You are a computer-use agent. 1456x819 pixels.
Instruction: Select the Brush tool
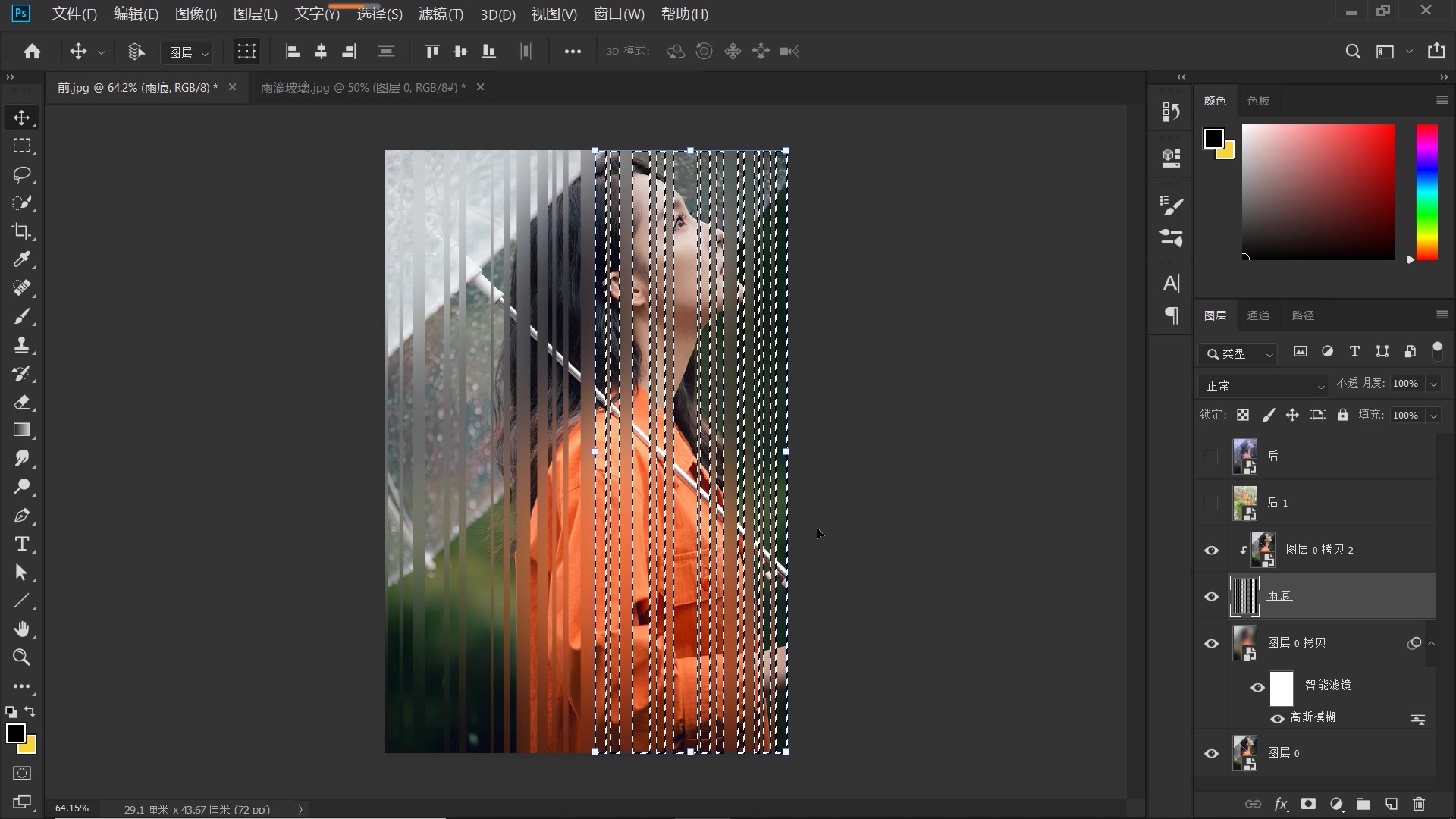click(21, 316)
